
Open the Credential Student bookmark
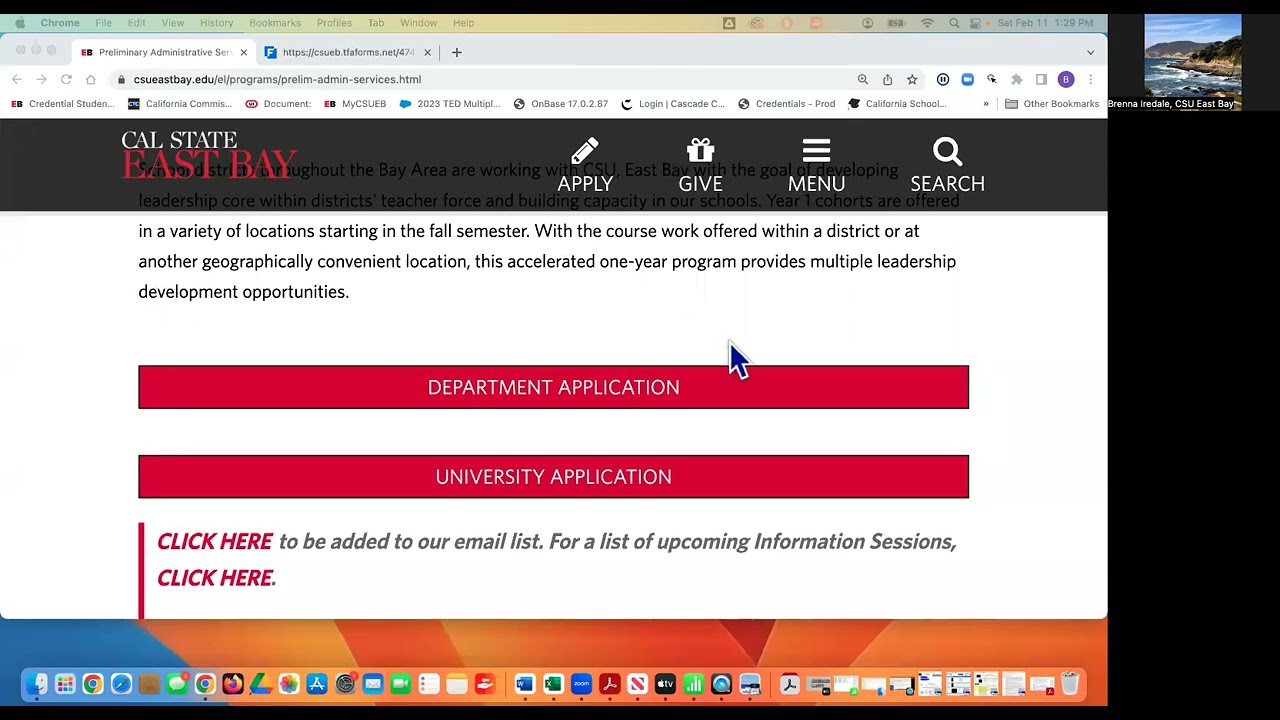click(x=63, y=104)
